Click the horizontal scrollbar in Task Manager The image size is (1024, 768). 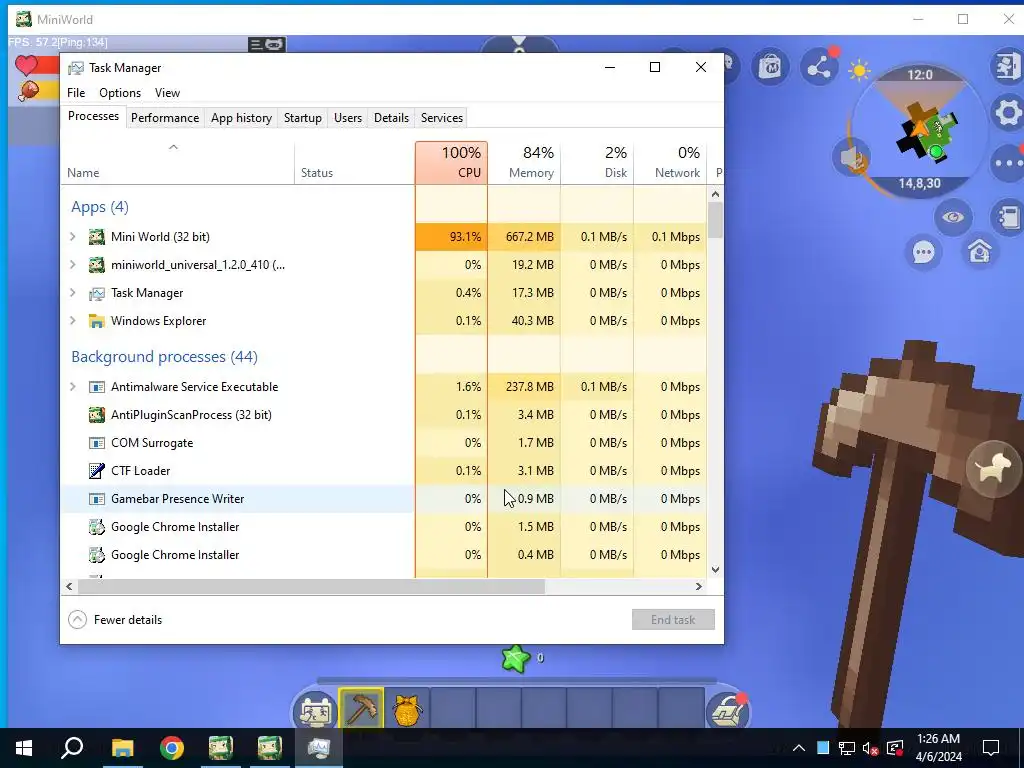tap(311, 586)
